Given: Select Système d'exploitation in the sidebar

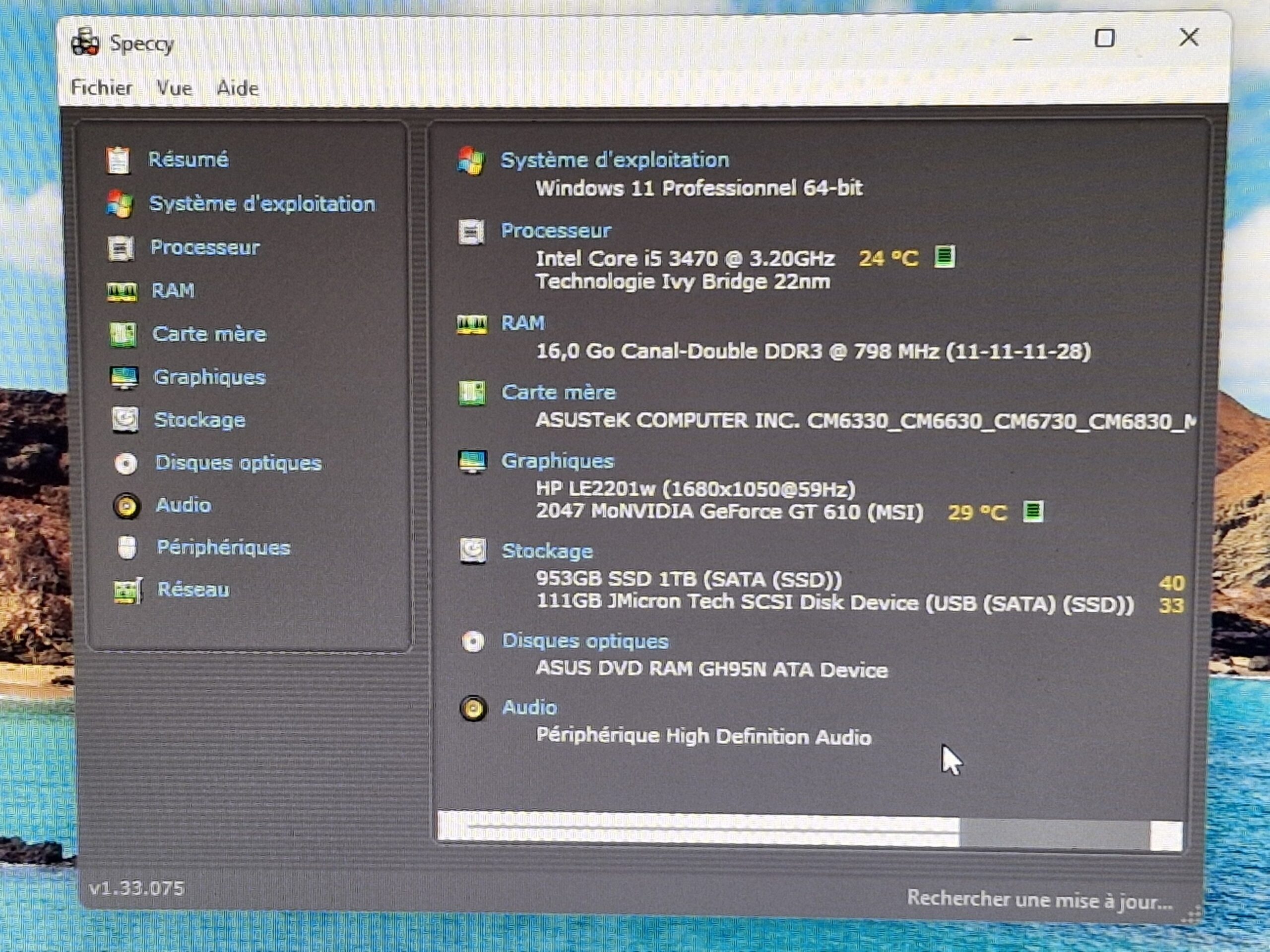Looking at the screenshot, I should (262, 204).
